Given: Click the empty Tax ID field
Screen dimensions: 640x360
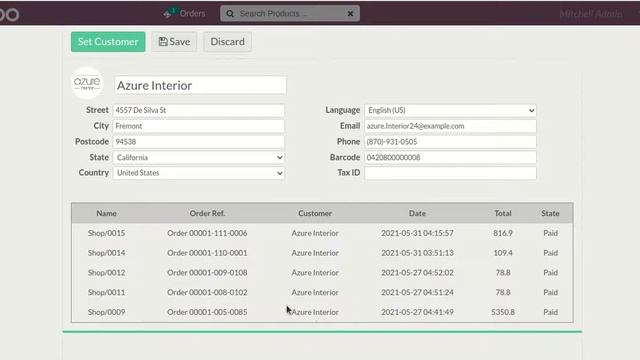Looking at the screenshot, I should coord(450,173).
